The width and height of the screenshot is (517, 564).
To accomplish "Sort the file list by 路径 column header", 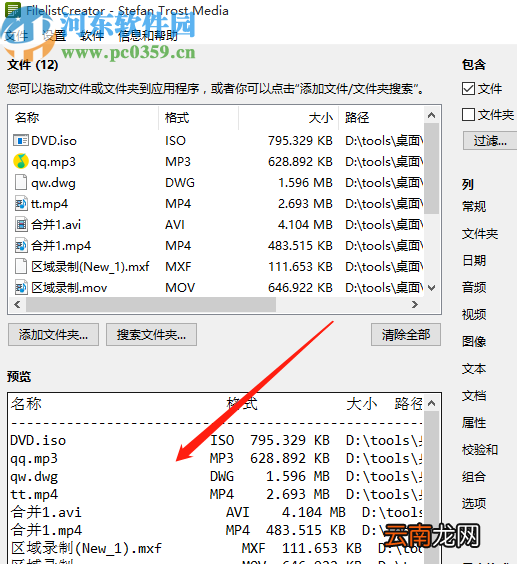I will 381,118.
